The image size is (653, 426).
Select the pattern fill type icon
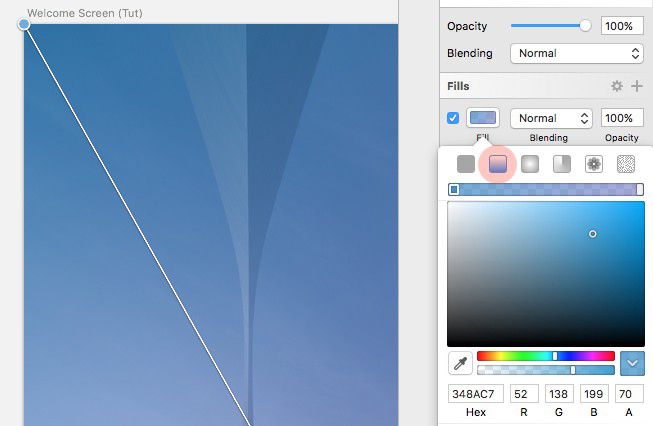tap(594, 164)
